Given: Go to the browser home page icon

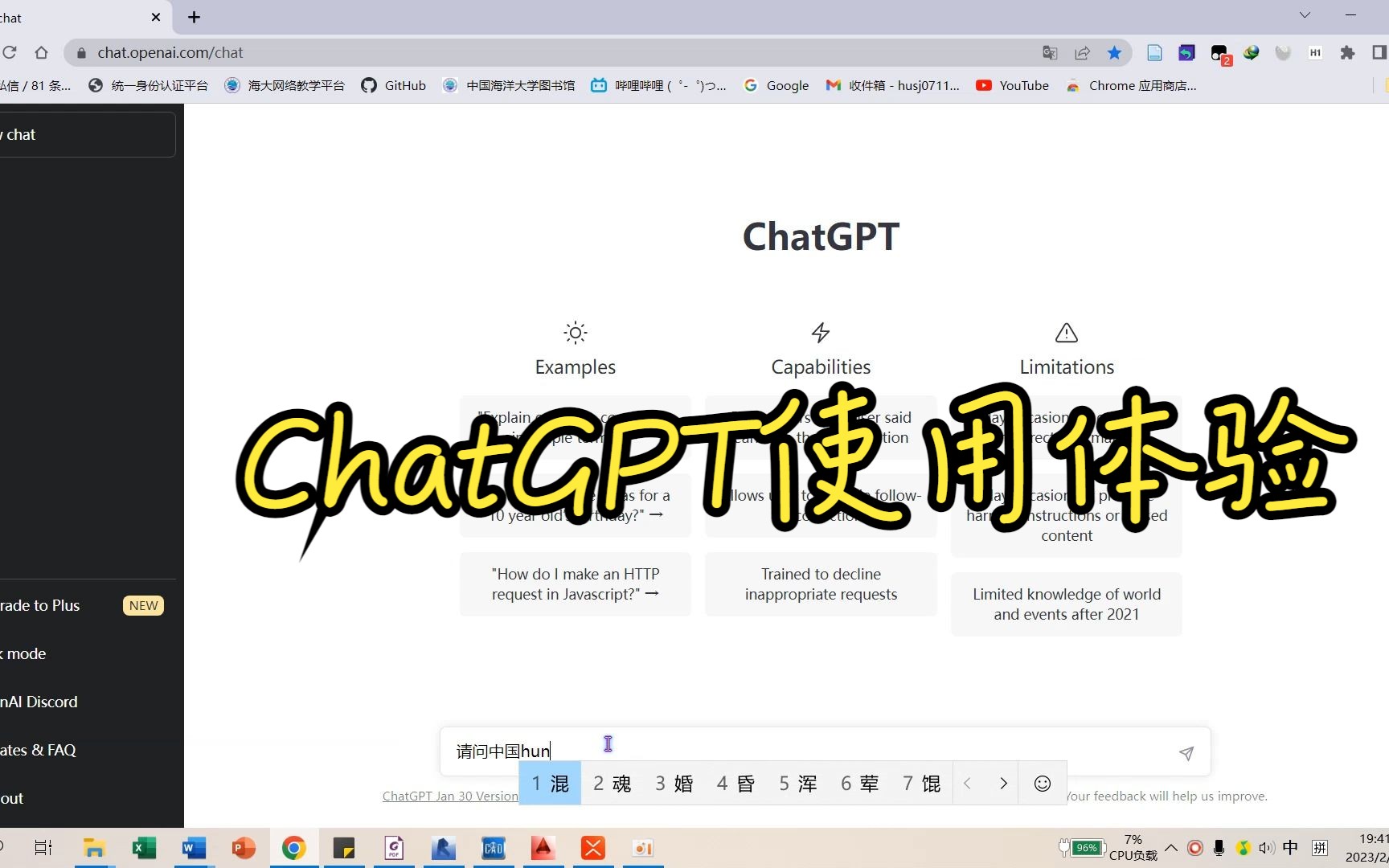Looking at the screenshot, I should [x=41, y=53].
